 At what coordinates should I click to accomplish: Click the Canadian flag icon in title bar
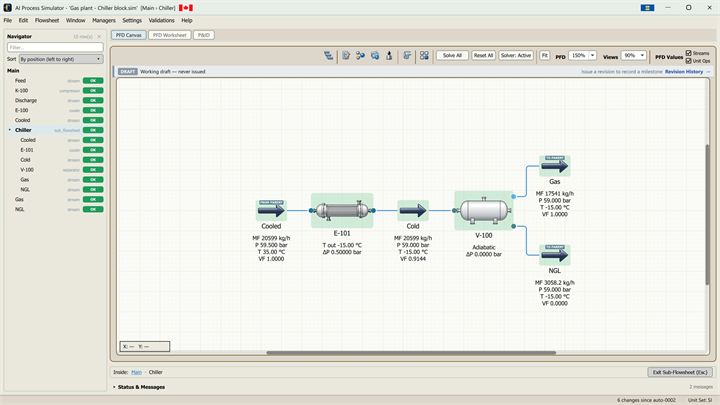click(186, 8)
